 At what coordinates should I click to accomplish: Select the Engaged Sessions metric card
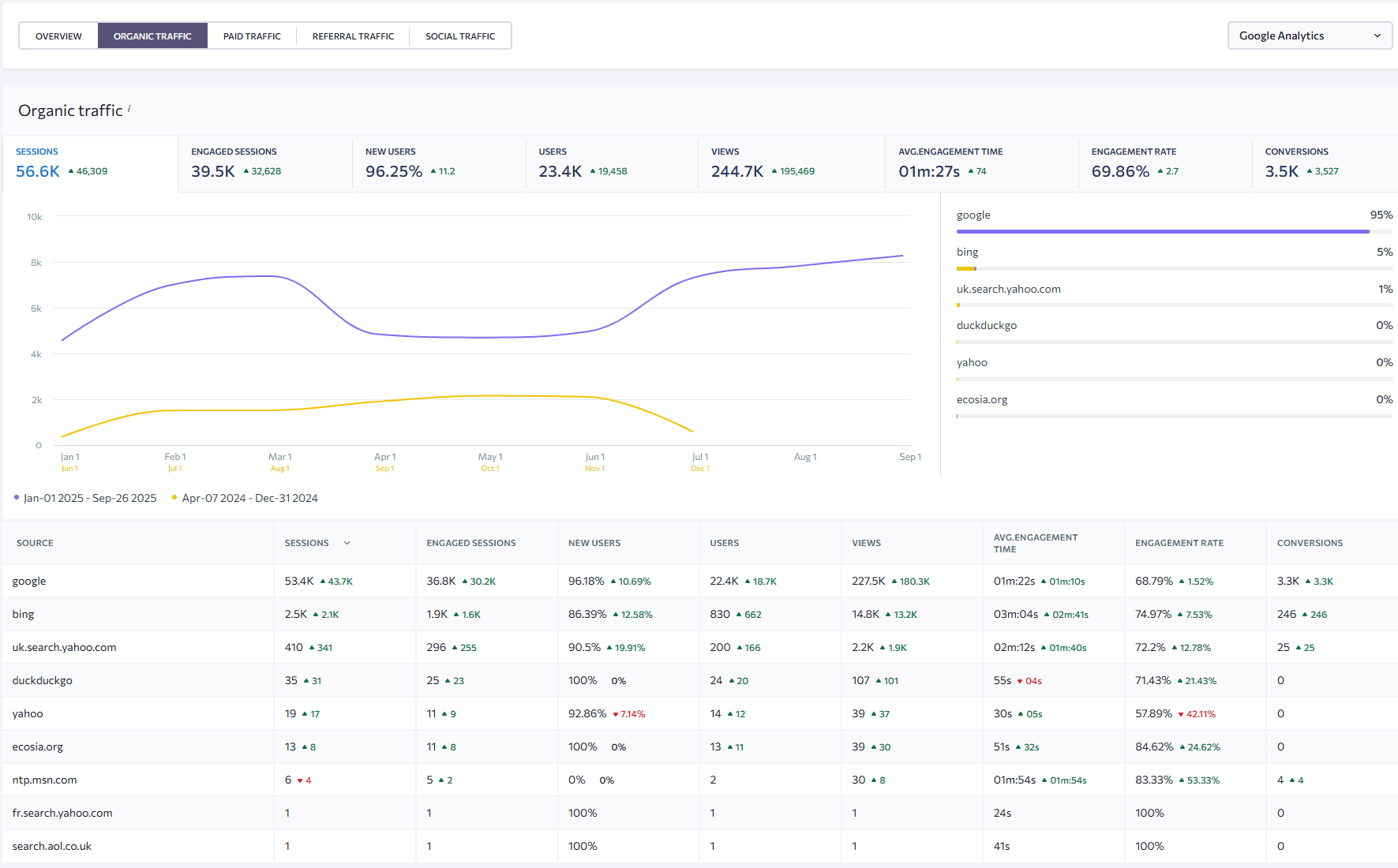point(265,163)
